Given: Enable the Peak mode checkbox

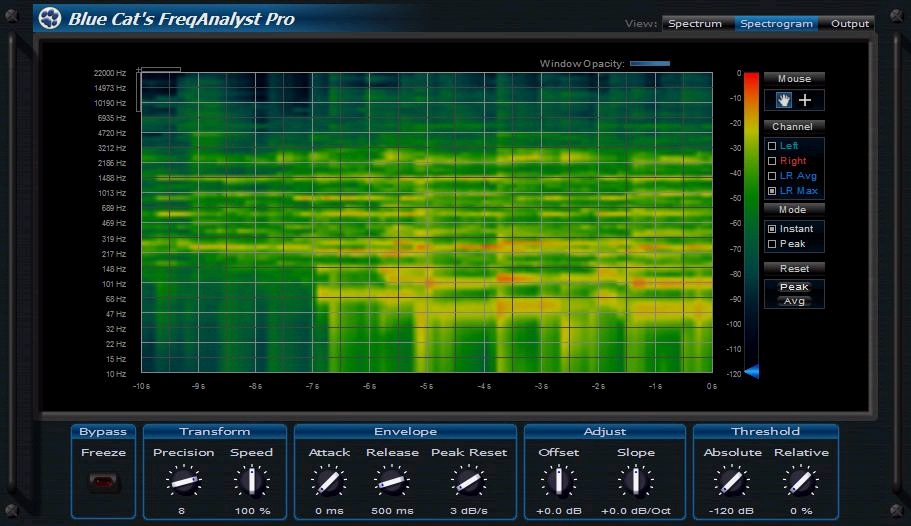Looking at the screenshot, I should click(x=772, y=244).
